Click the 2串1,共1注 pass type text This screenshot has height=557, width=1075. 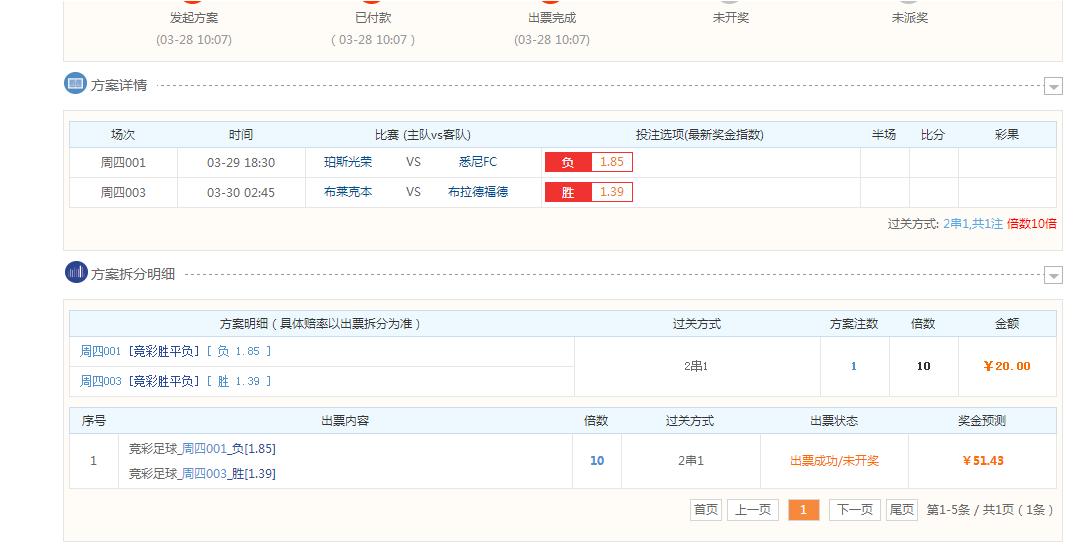click(973, 224)
